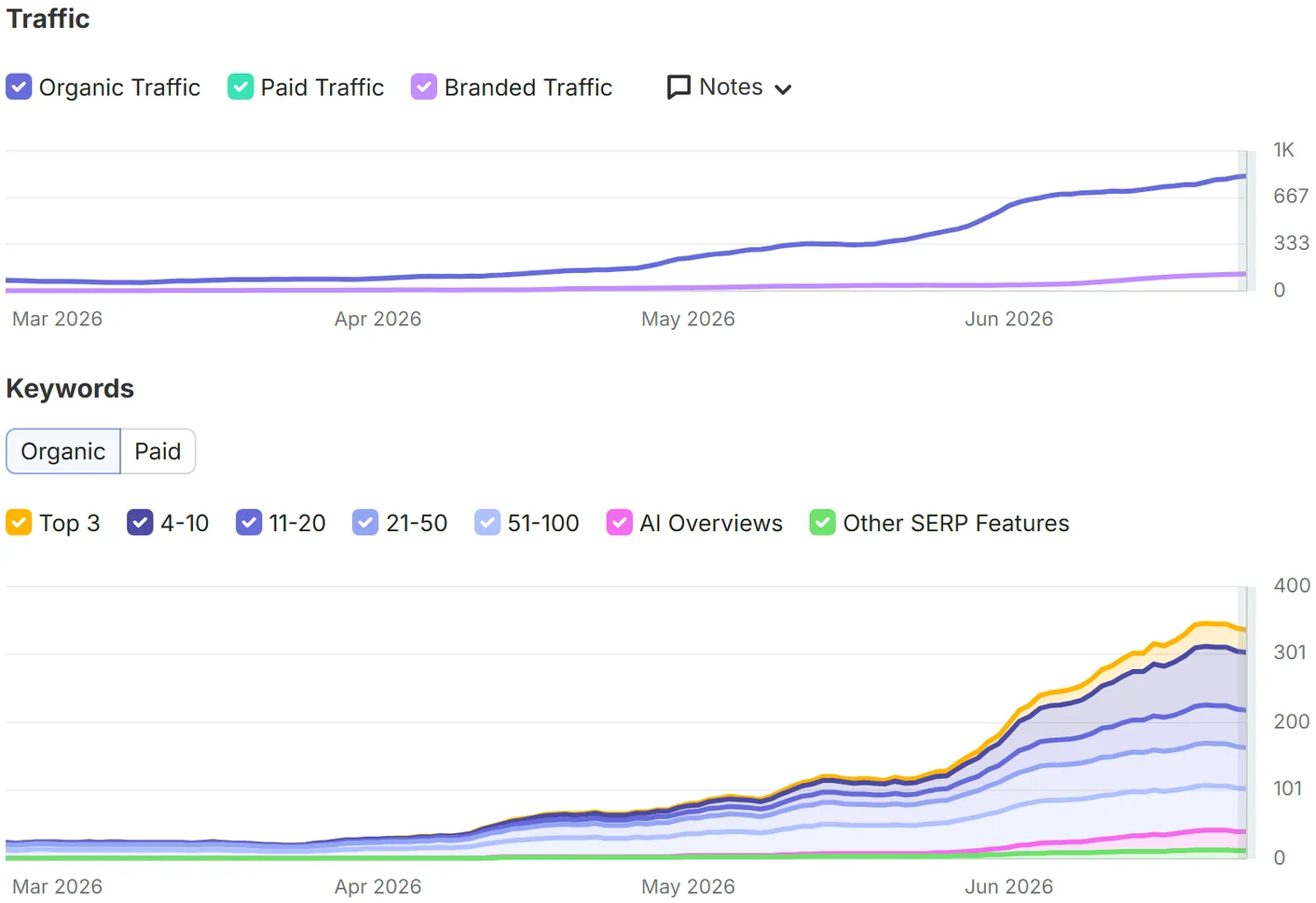1316x903 pixels.
Task: Click May 2026 on the Keywords chart axis
Action: click(x=689, y=886)
